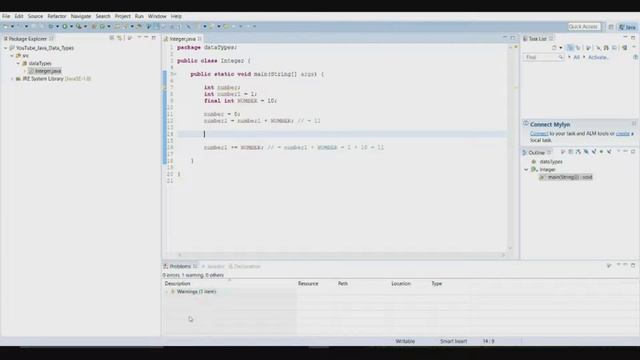Click the editor horizontal scrollbar

pos(341,255)
